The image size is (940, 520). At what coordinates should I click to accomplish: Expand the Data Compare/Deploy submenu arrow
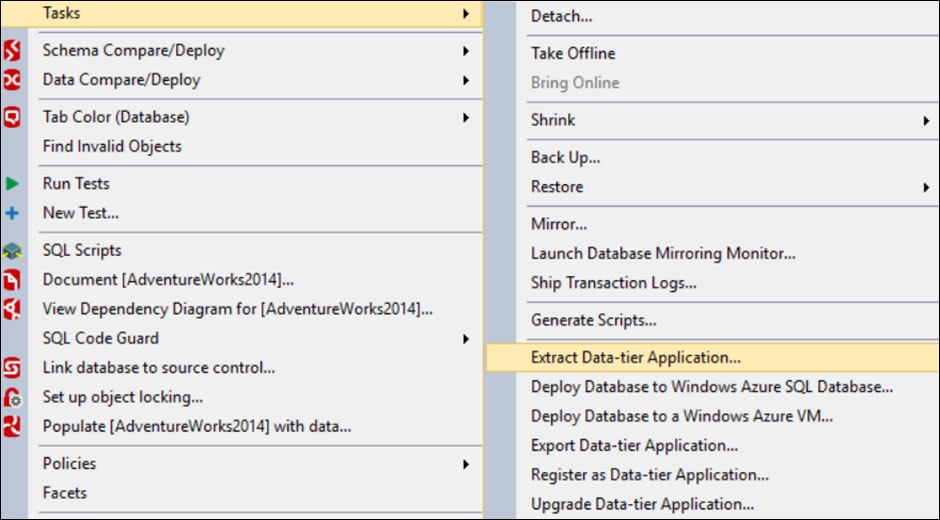pyautogui.click(x=466, y=80)
